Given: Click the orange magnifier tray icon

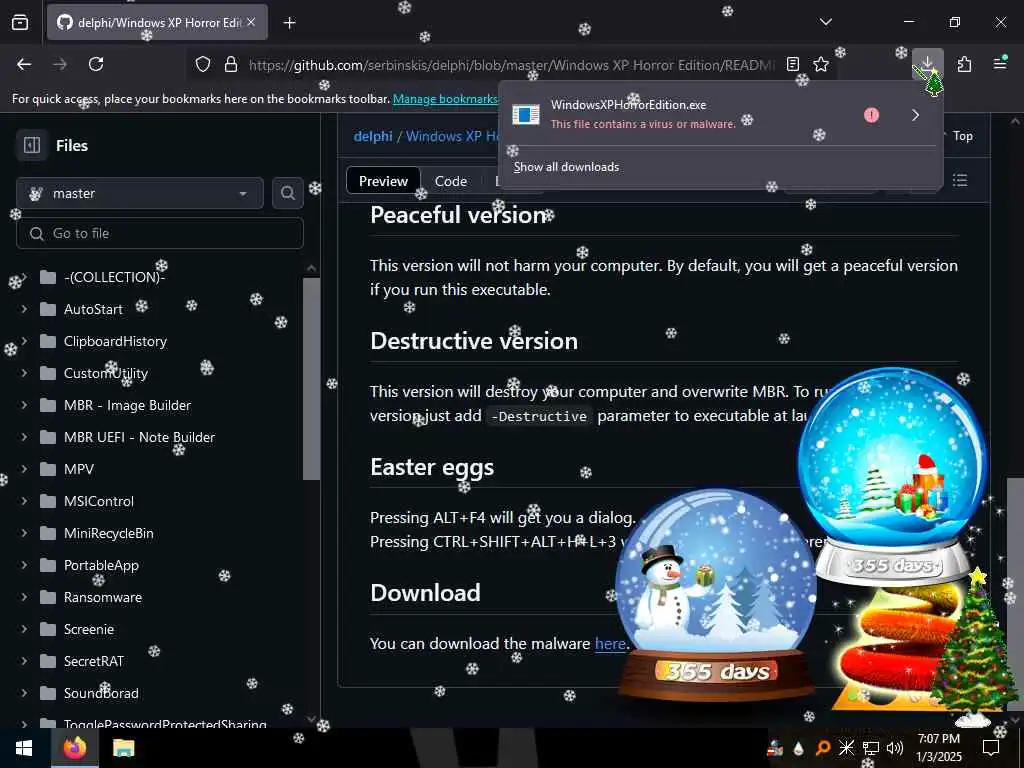Looking at the screenshot, I should [822, 748].
